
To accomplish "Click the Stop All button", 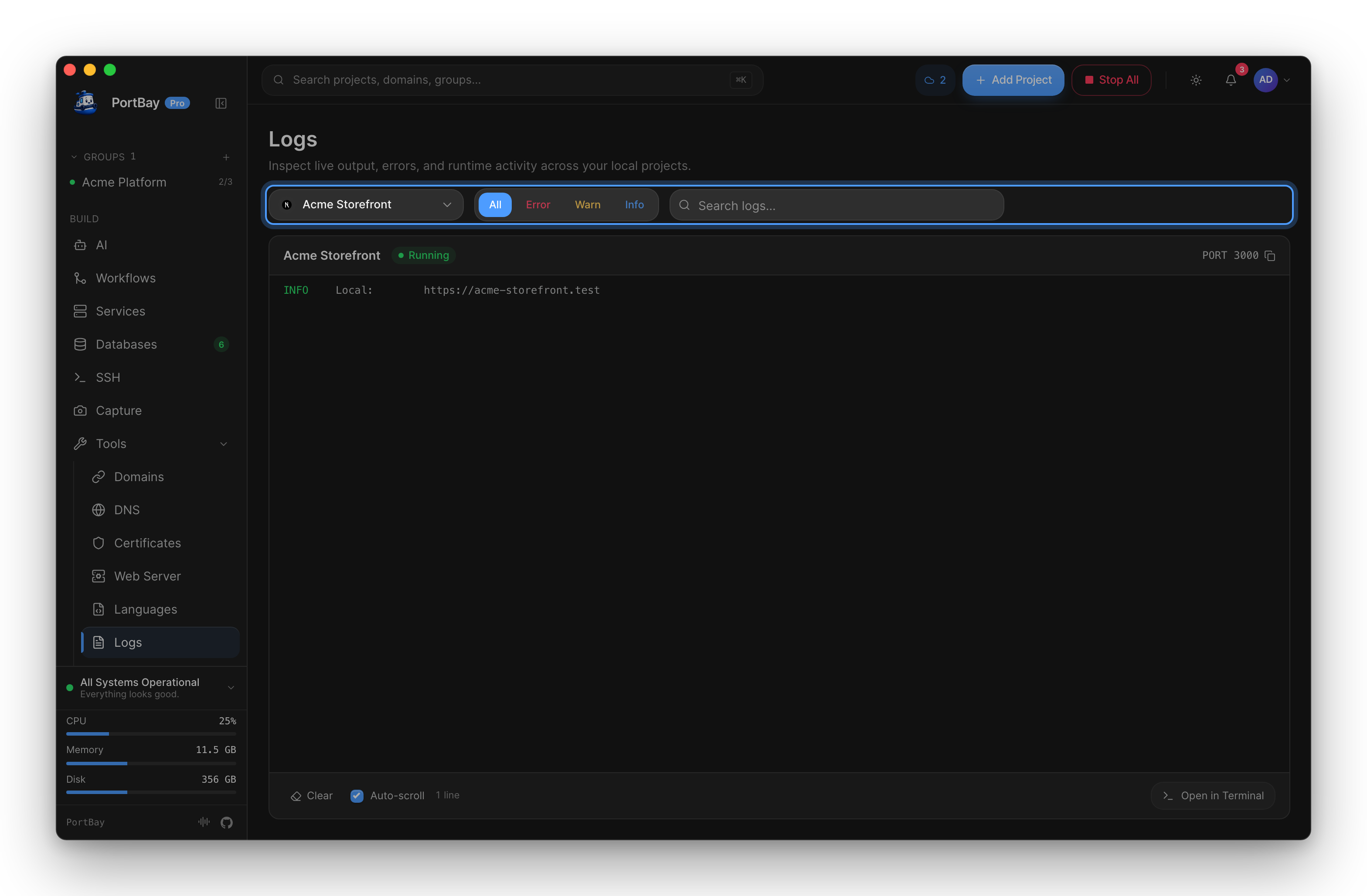I will click(1111, 80).
